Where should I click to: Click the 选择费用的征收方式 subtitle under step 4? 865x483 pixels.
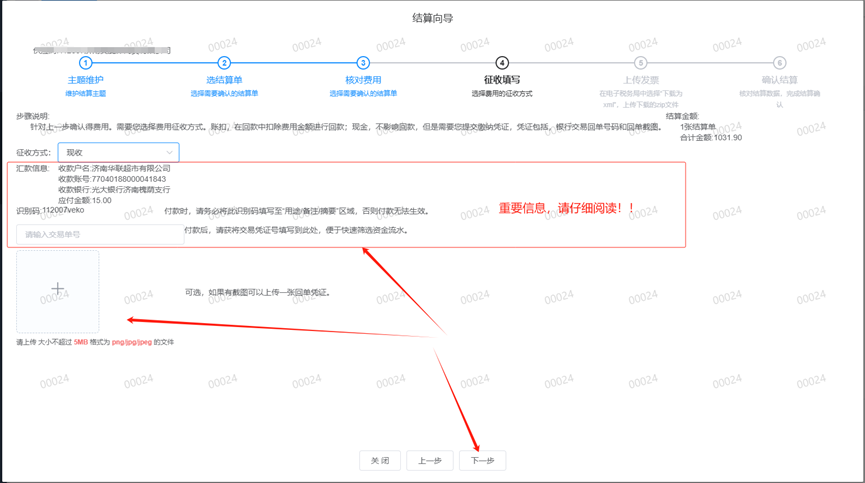click(502, 94)
